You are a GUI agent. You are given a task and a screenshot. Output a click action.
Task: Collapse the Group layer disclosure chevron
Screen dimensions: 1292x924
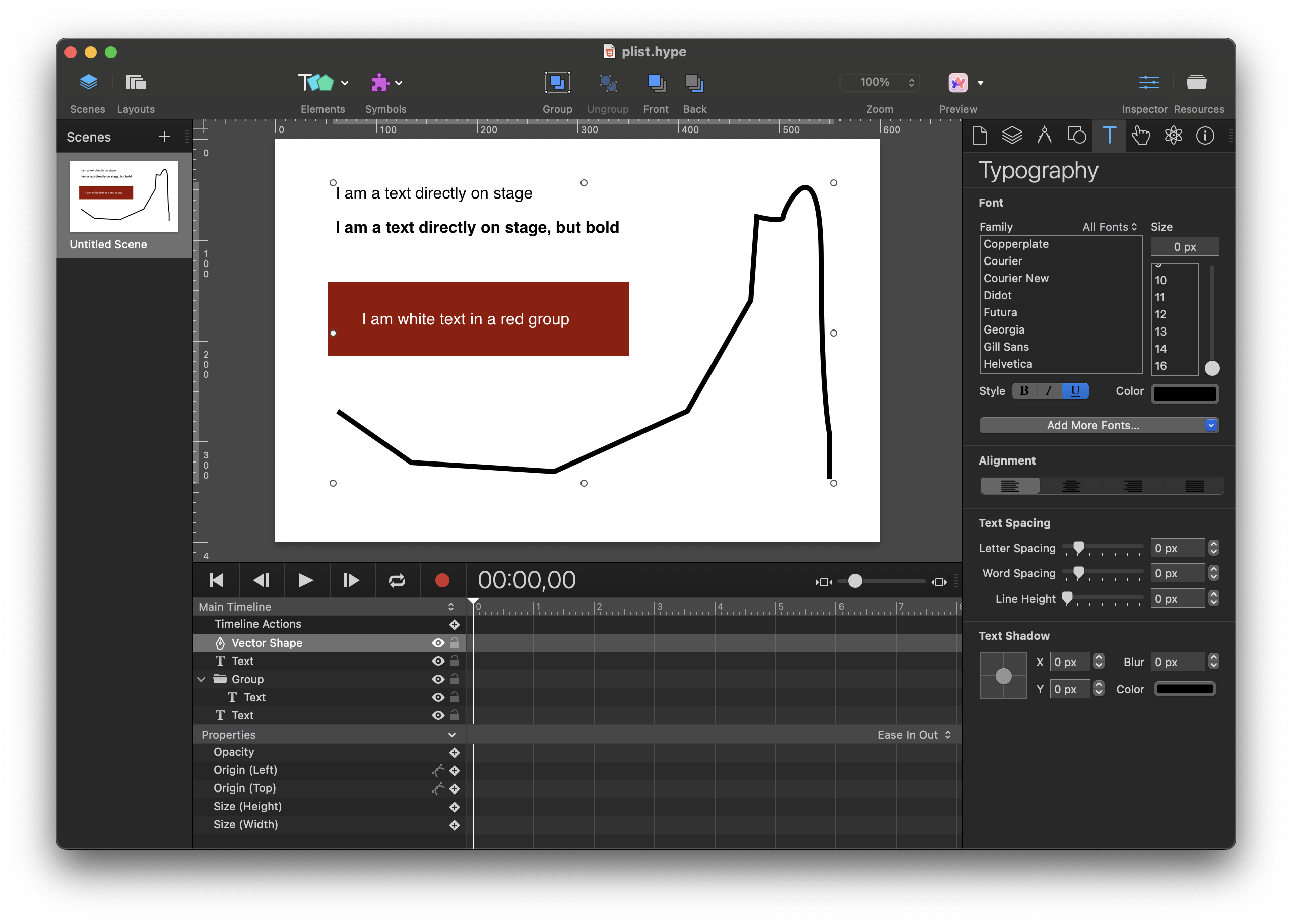tap(202, 679)
